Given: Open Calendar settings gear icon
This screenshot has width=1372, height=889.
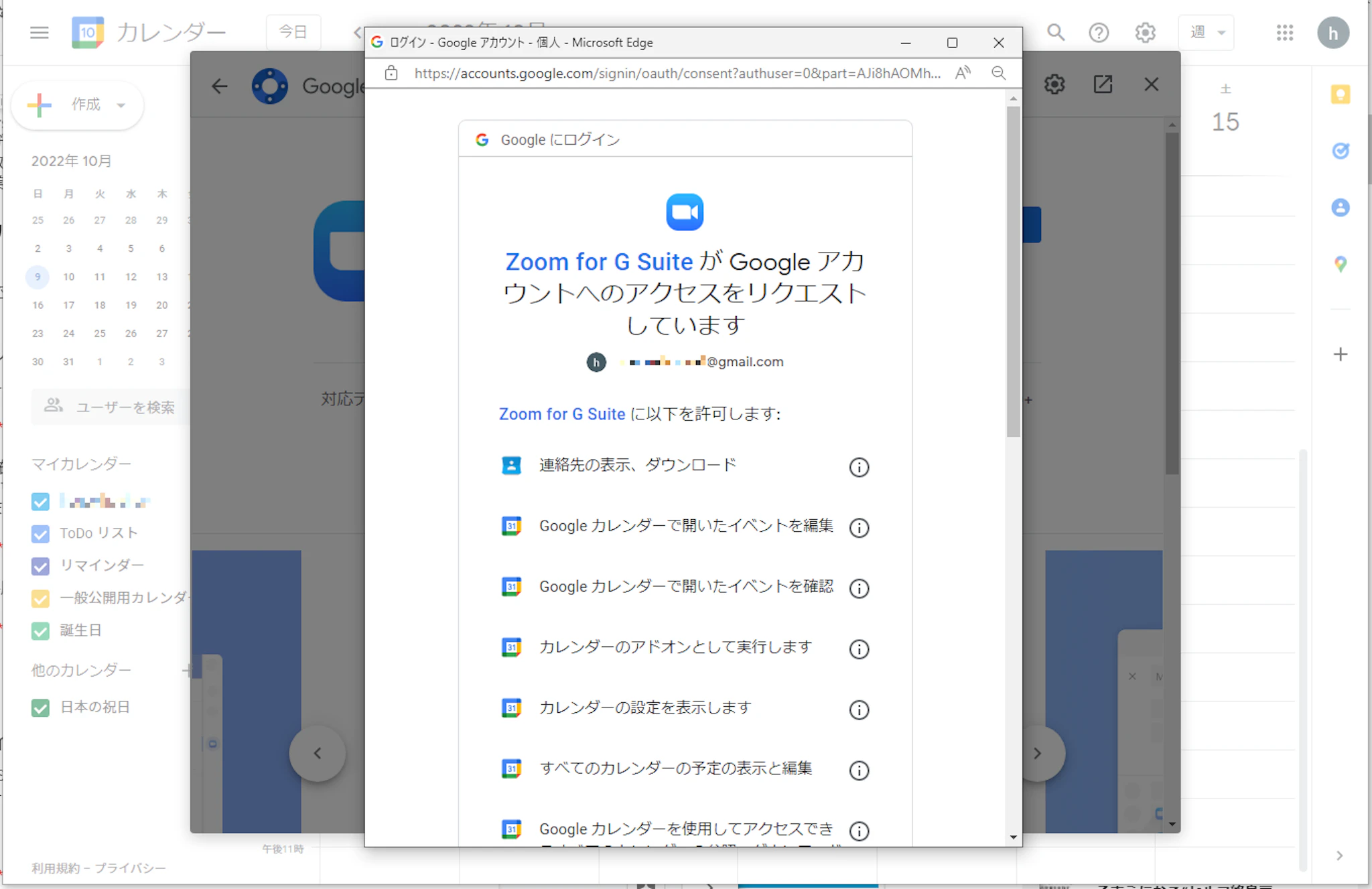Looking at the screenshot, I should (1145, 32).
